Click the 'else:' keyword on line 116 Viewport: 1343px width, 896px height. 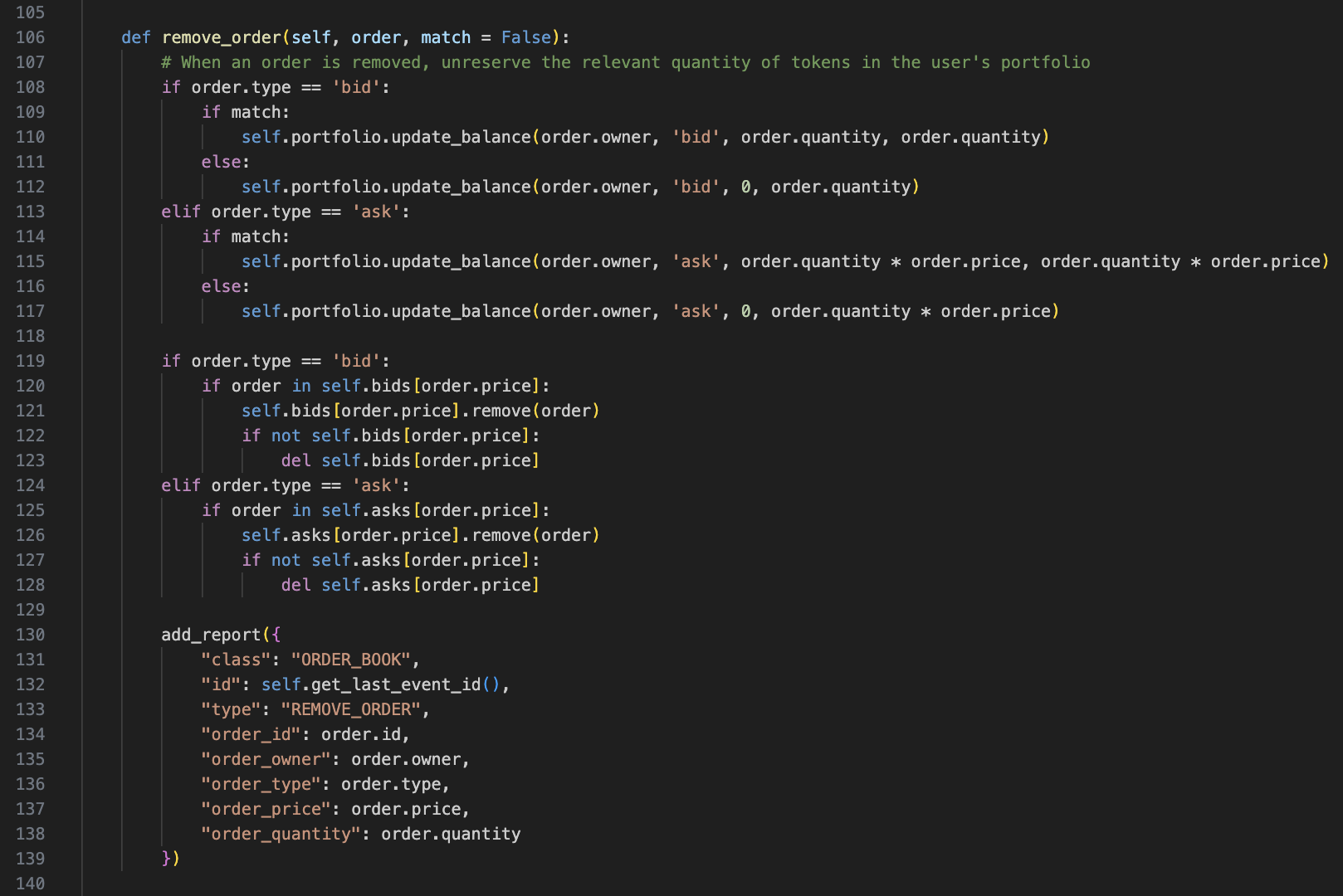click(x=226, y=286)
